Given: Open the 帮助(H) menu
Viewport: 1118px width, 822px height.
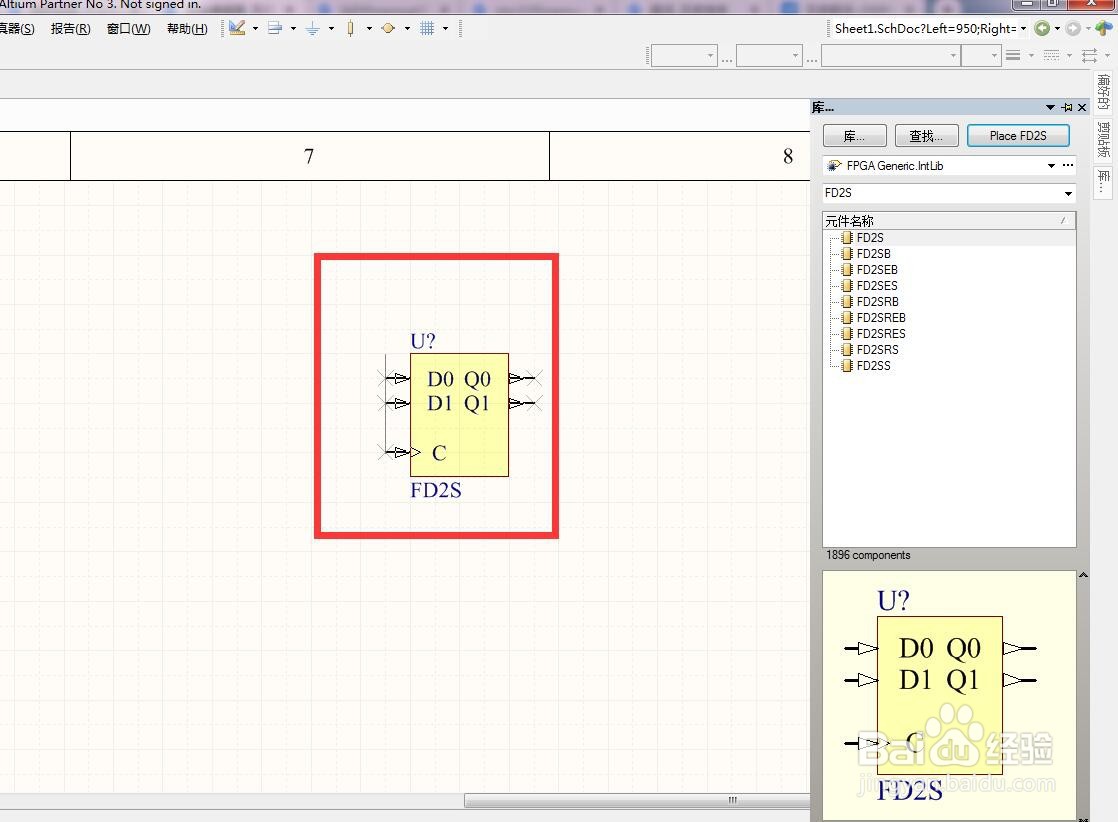Looking at the screenshot, I should 187,29.
